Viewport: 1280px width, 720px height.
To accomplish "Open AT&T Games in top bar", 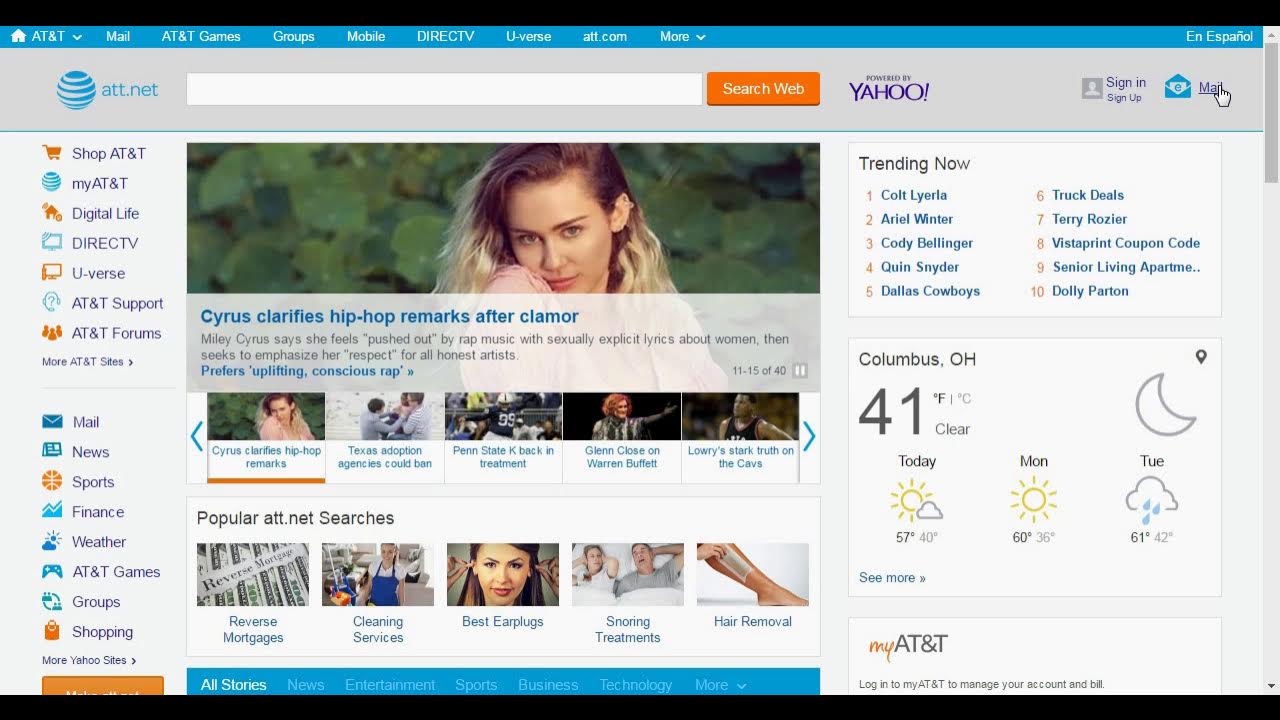I will tap(201, 36).
